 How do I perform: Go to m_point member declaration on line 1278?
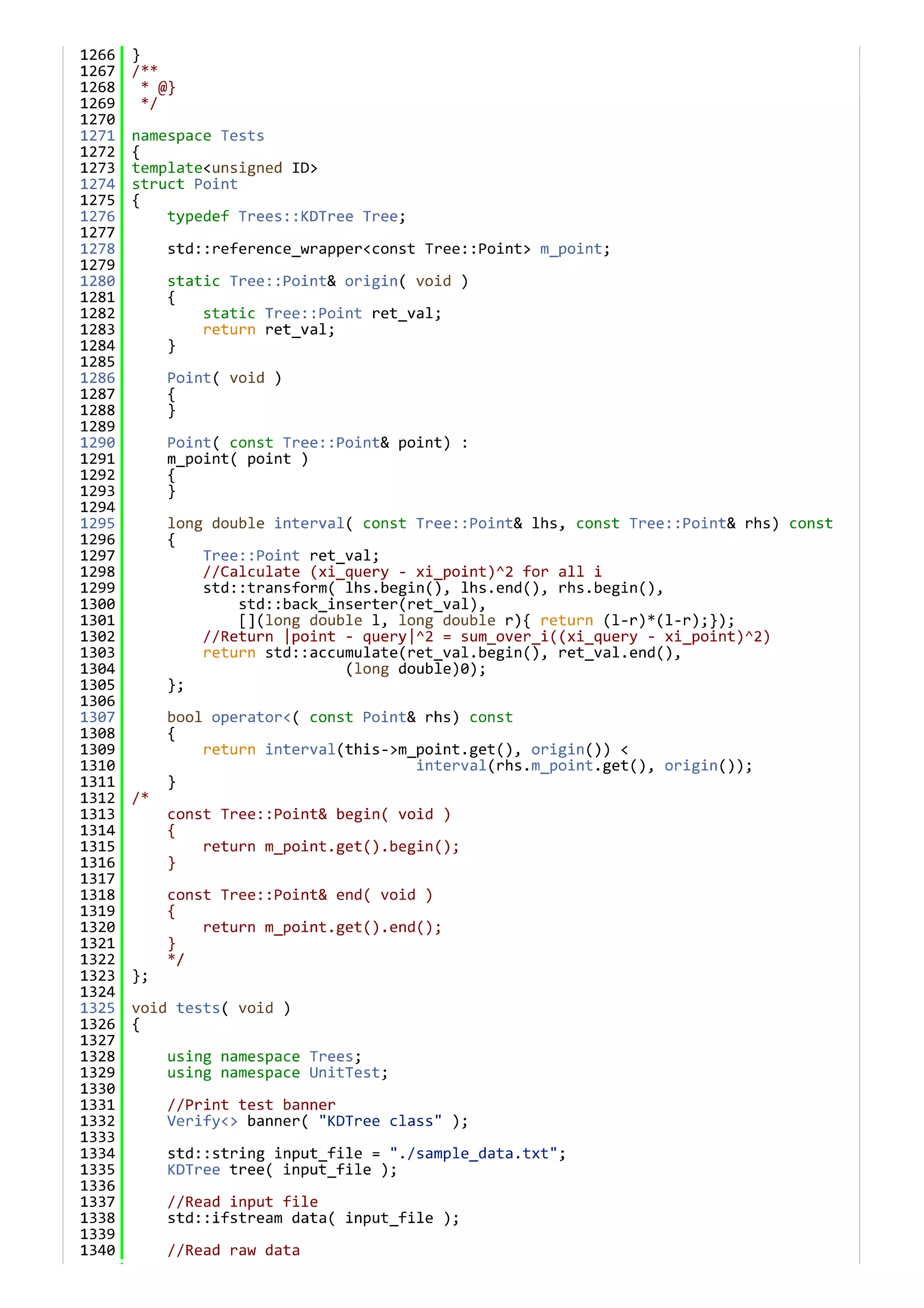[x=571, y=249]
